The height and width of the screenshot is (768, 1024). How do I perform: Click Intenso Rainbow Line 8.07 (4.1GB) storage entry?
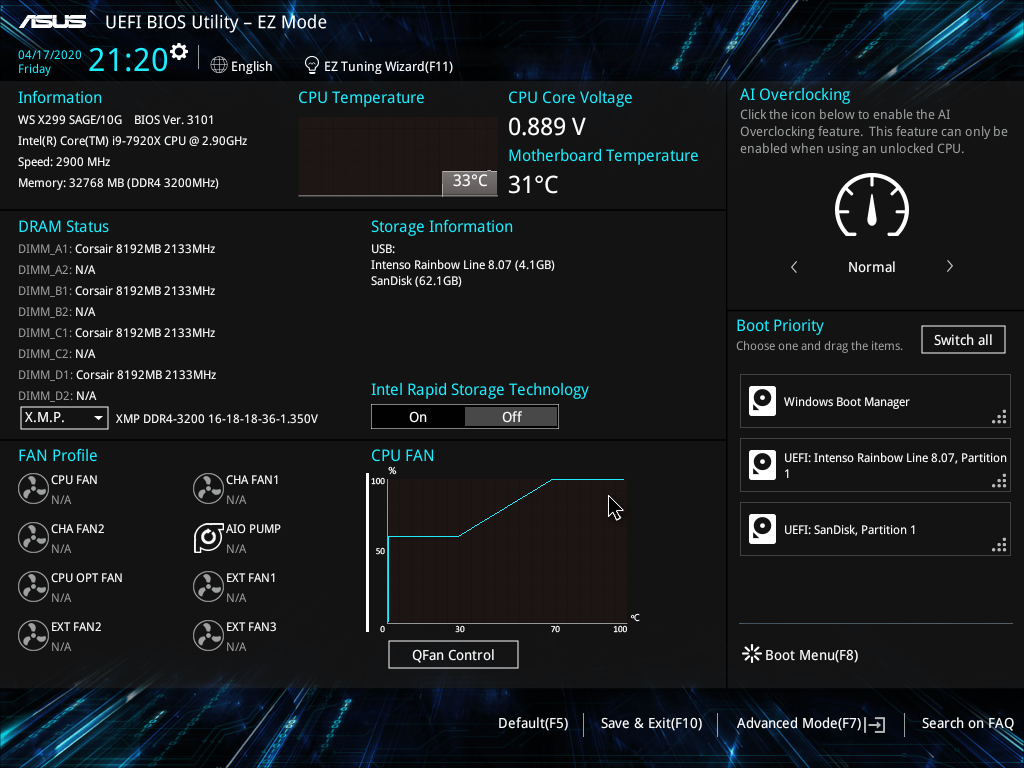[462, 264]
